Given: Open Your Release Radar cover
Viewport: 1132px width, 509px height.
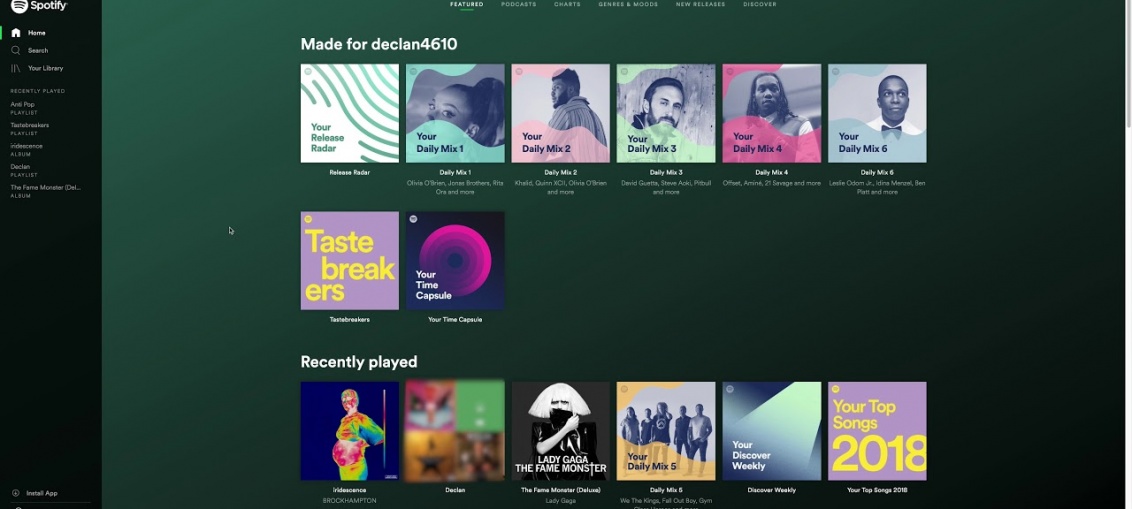Looking at the screenshot, I should click(x=349, y=113).
